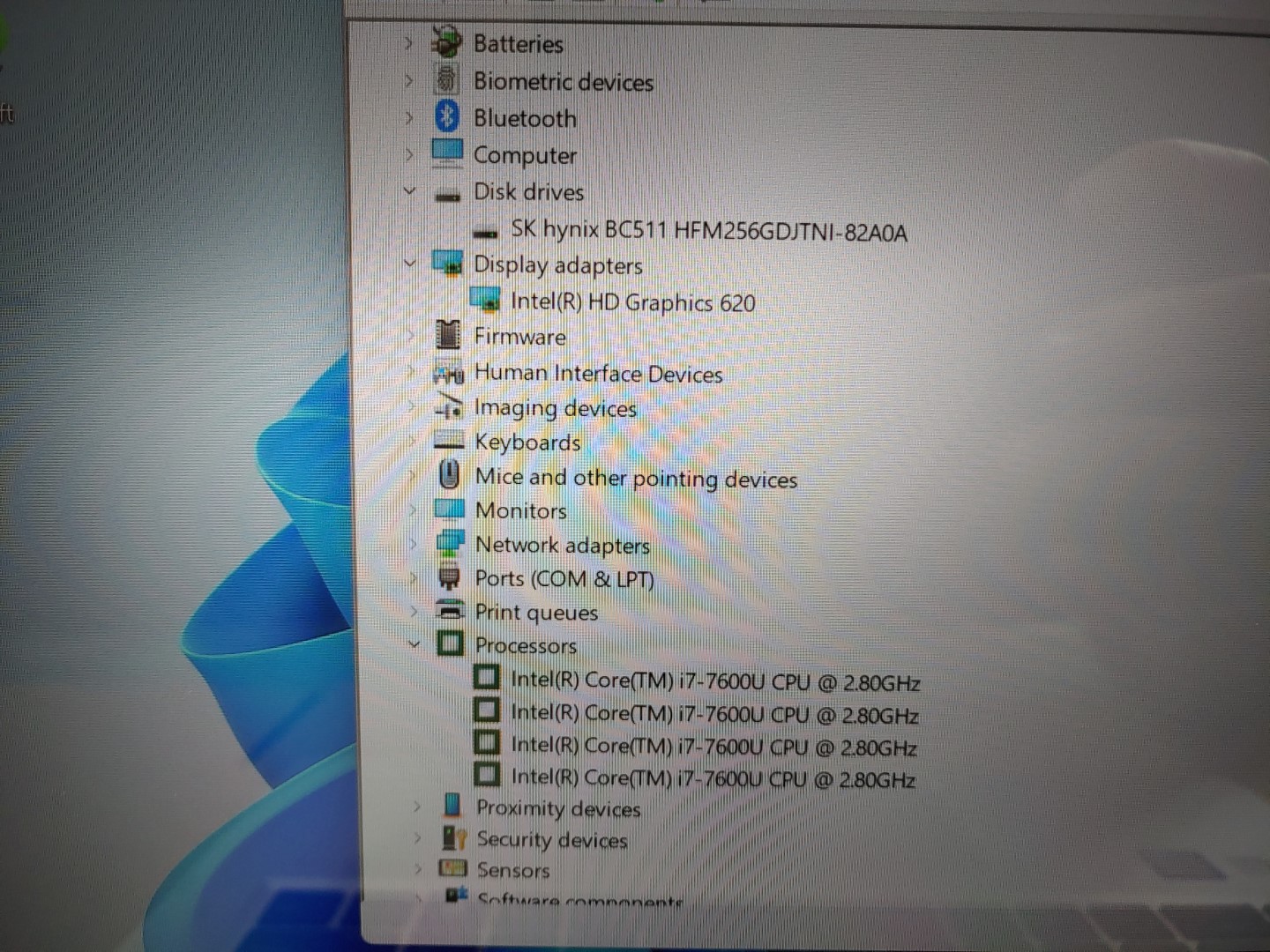Collapse the Processors node
The image size is (1270, 952).
tap(414, 644)
